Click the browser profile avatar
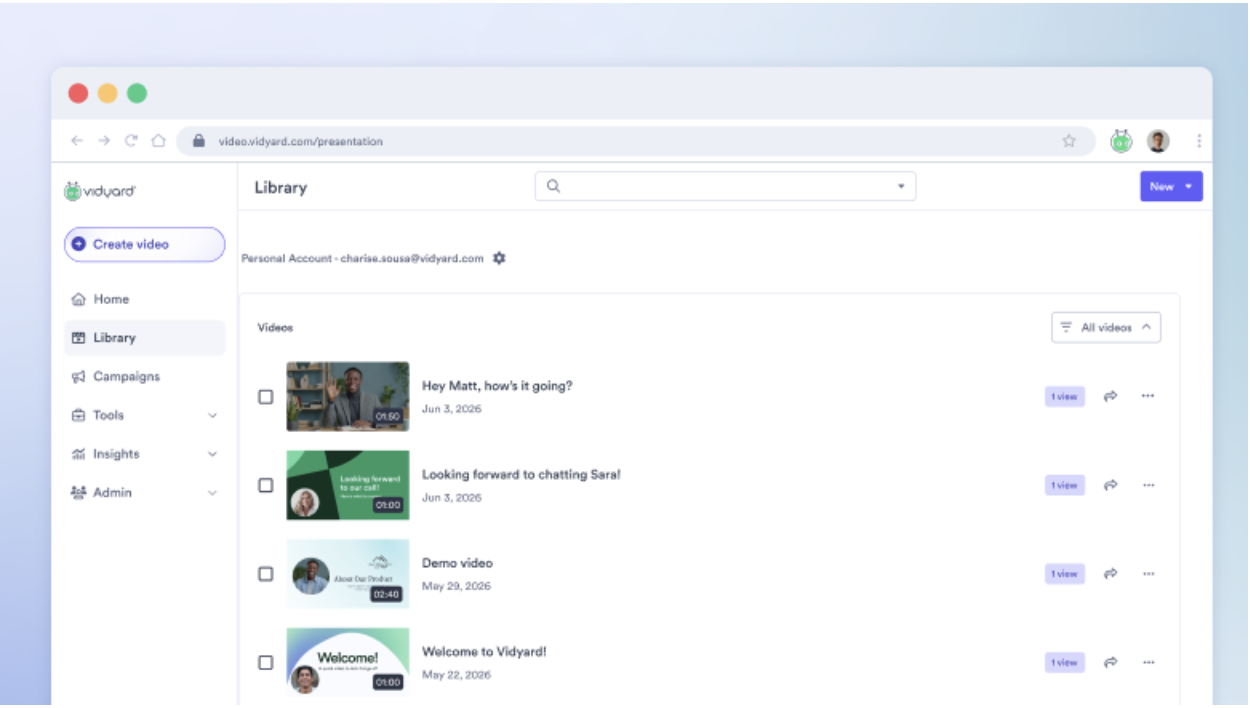This screenshot has height=708, width=1250. tap(1158, 141)
